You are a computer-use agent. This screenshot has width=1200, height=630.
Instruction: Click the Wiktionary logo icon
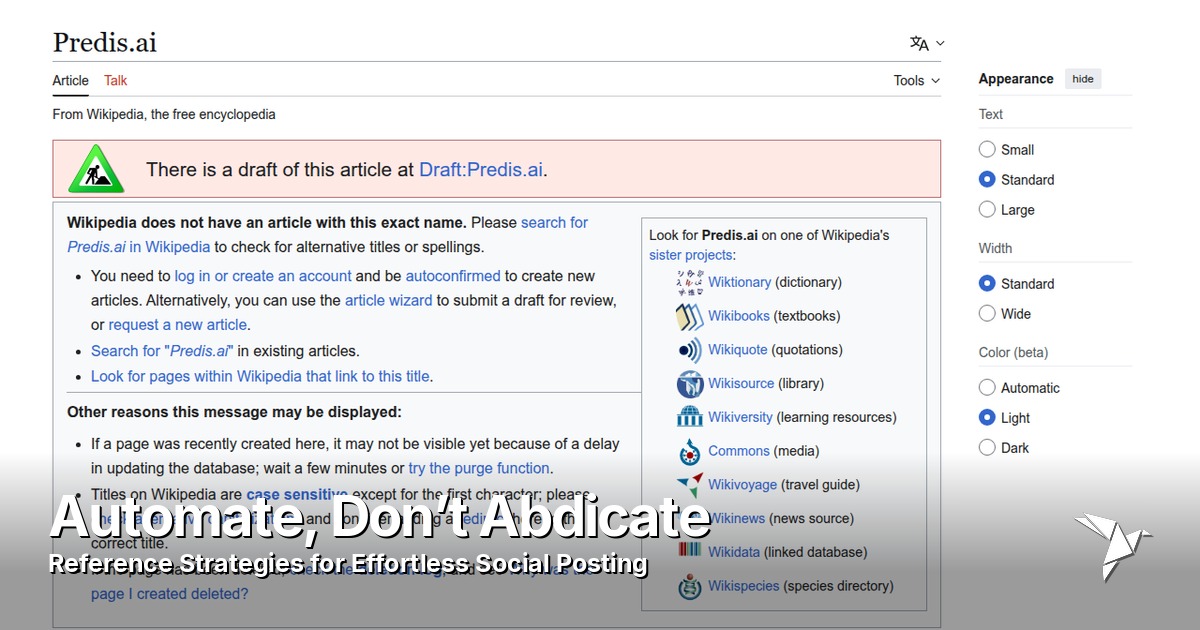[x=690, y=283]
